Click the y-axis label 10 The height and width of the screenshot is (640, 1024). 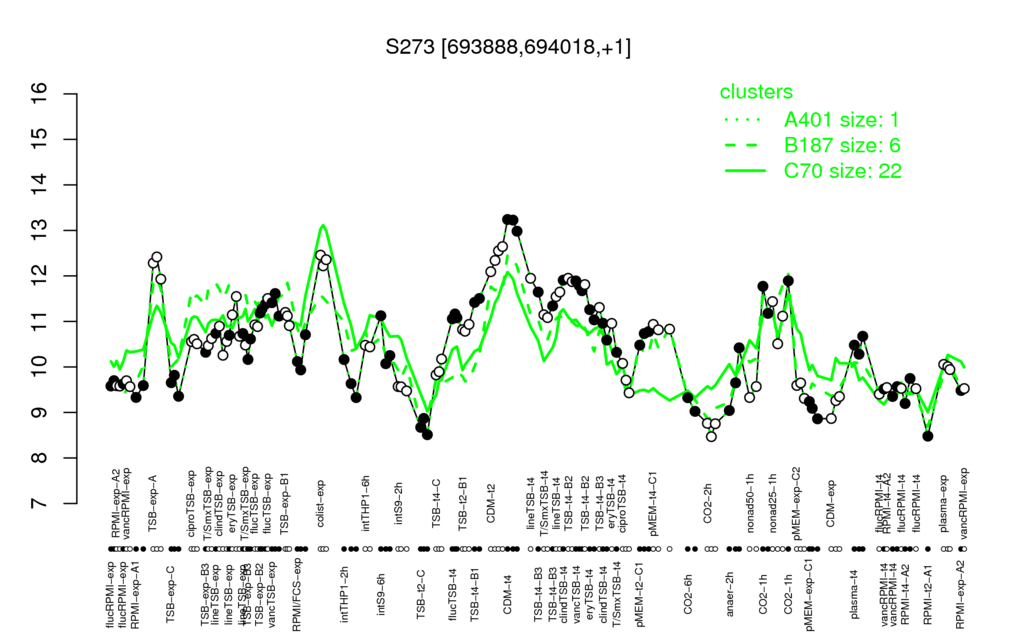(40, 367)
